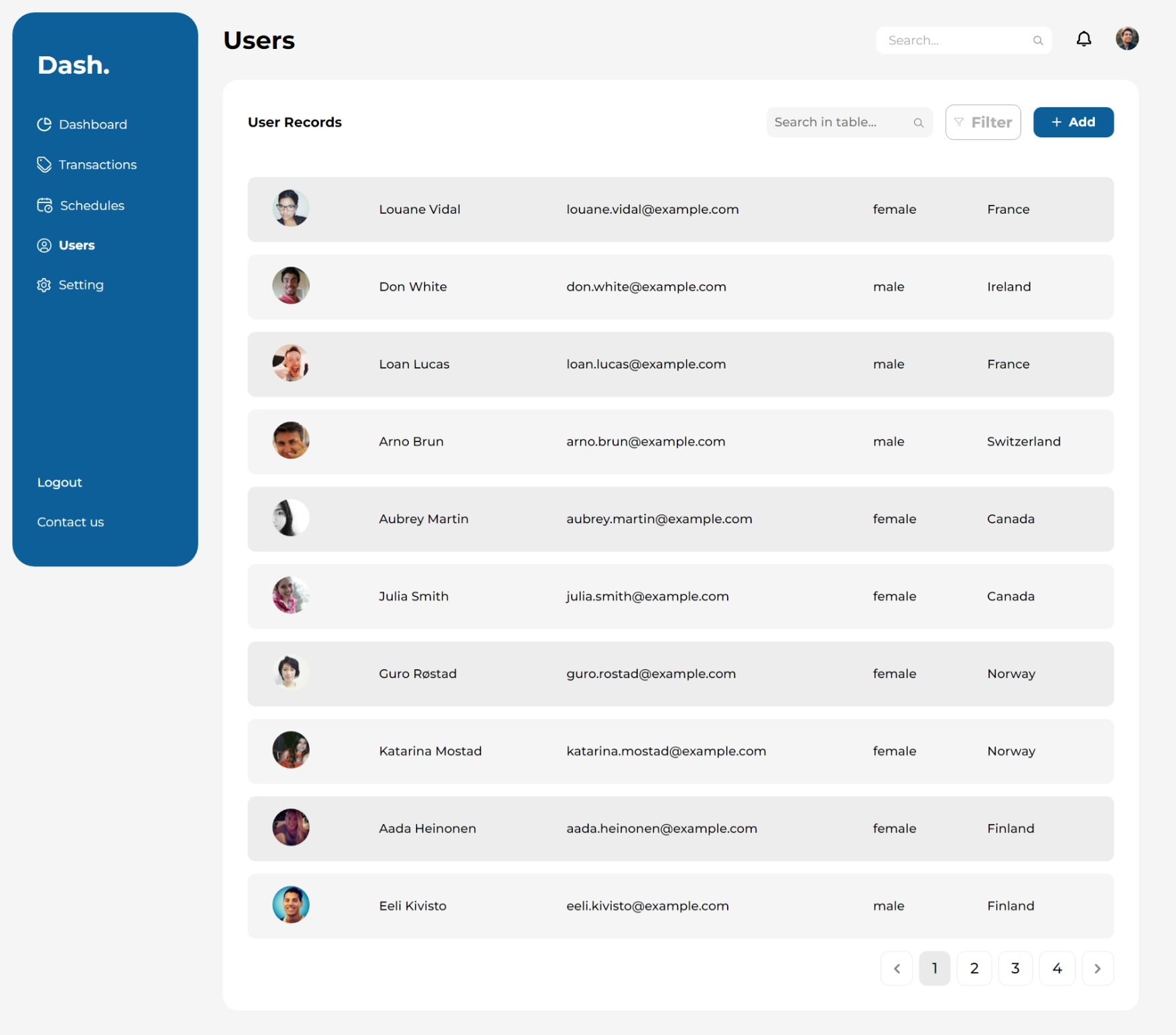Click the magnifier icon in table search

pos(918,122)
